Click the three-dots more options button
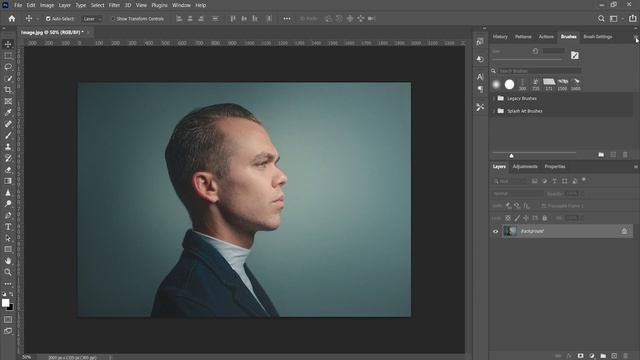The width and height of the screenshot is (640, 360). point(287,19)
